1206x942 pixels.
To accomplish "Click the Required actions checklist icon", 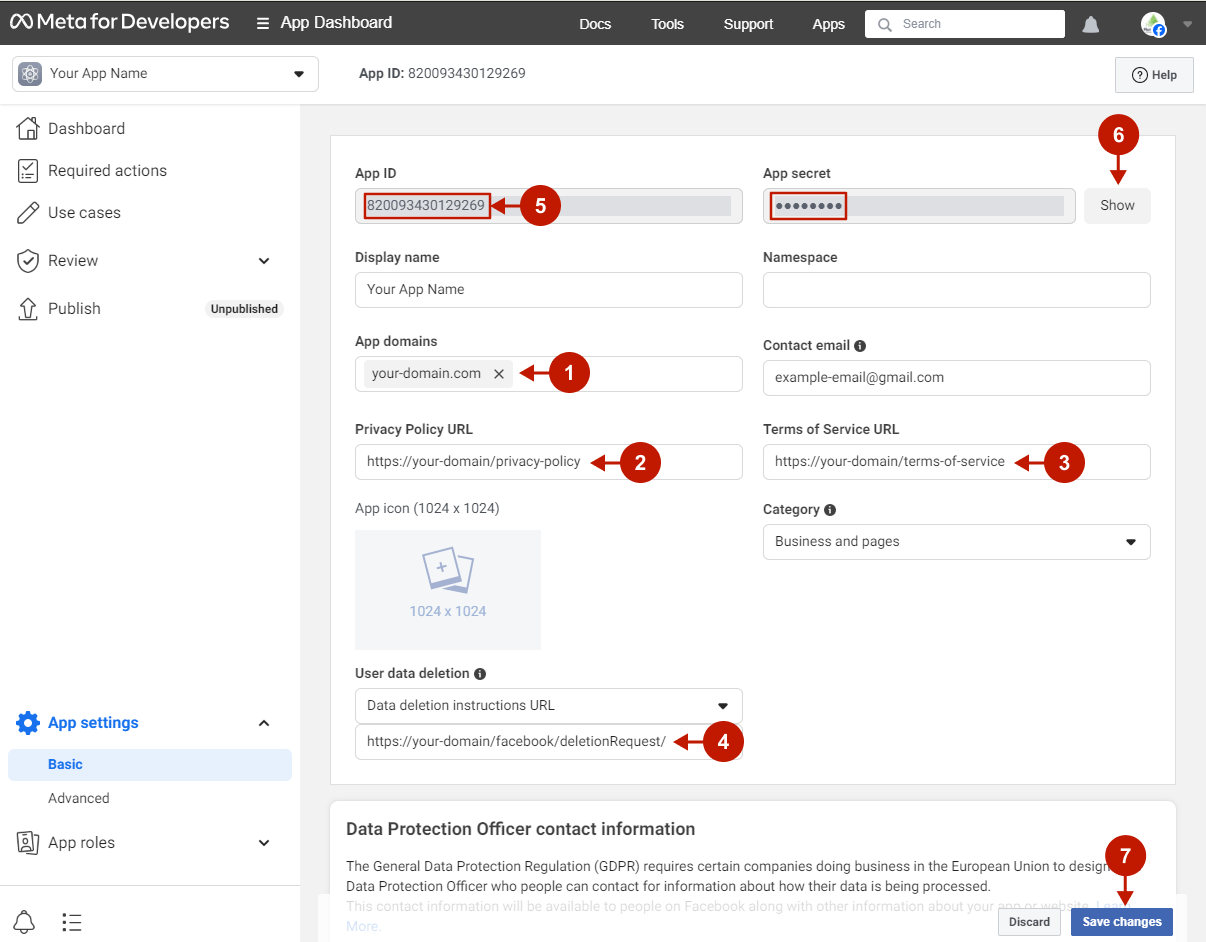I will [x=28, y=170].
